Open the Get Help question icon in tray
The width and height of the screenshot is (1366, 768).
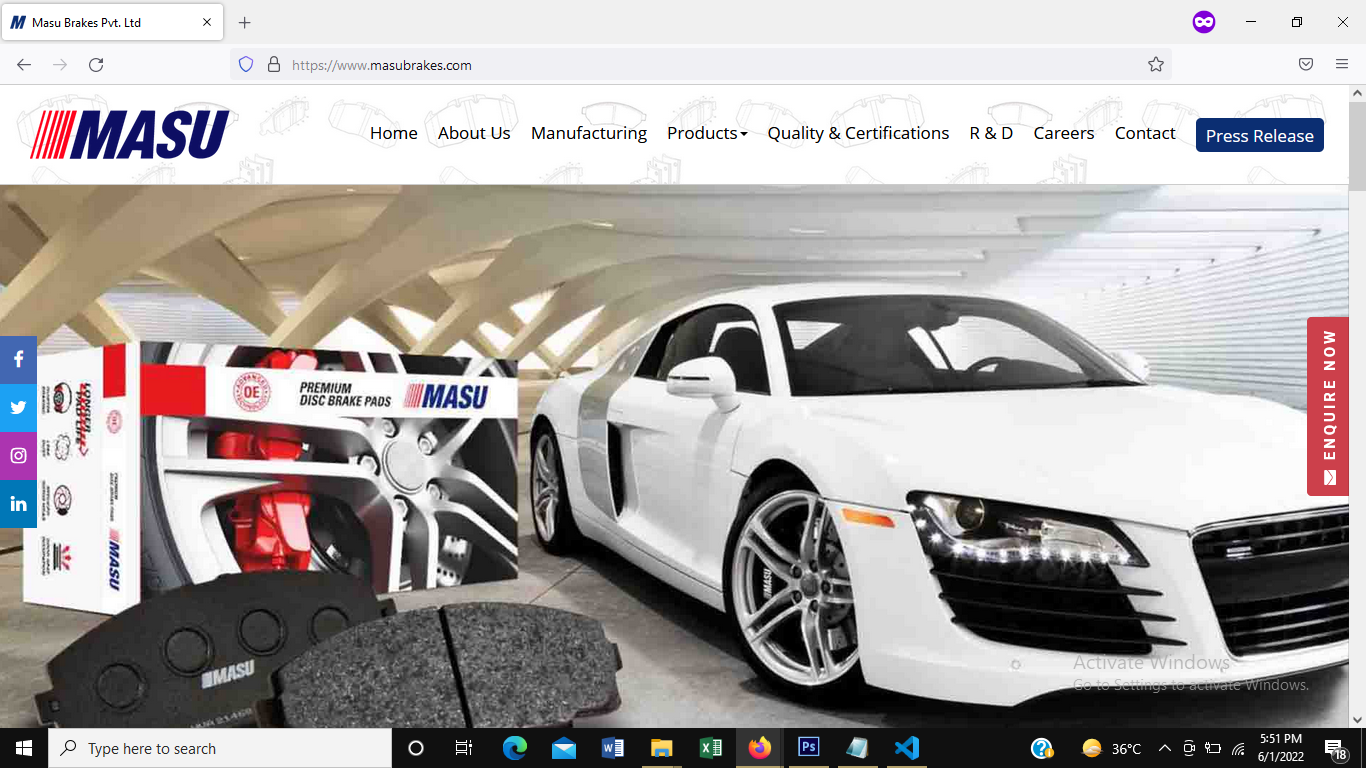tap(1041, 748)
